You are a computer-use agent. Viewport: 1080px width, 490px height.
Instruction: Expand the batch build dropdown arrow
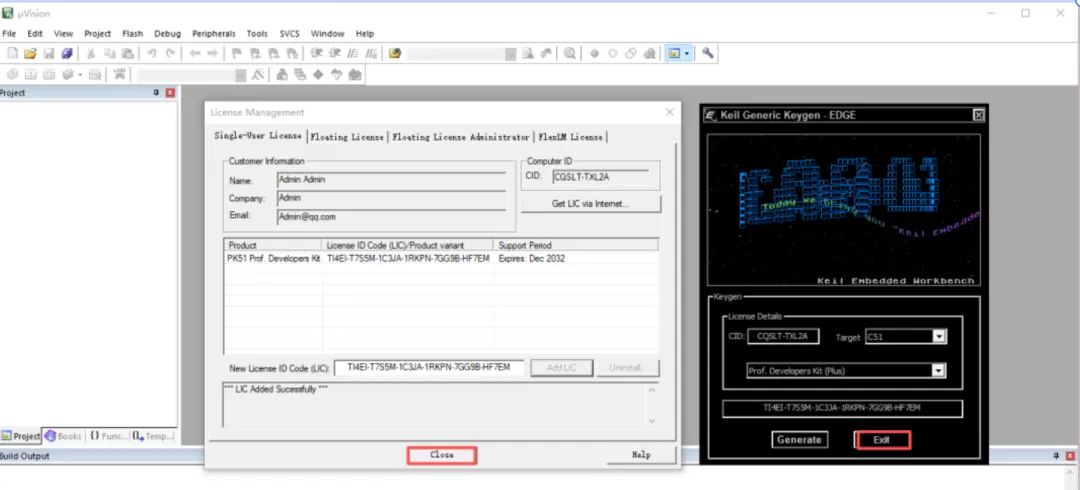pyautogui.click(x=80, y=74)
